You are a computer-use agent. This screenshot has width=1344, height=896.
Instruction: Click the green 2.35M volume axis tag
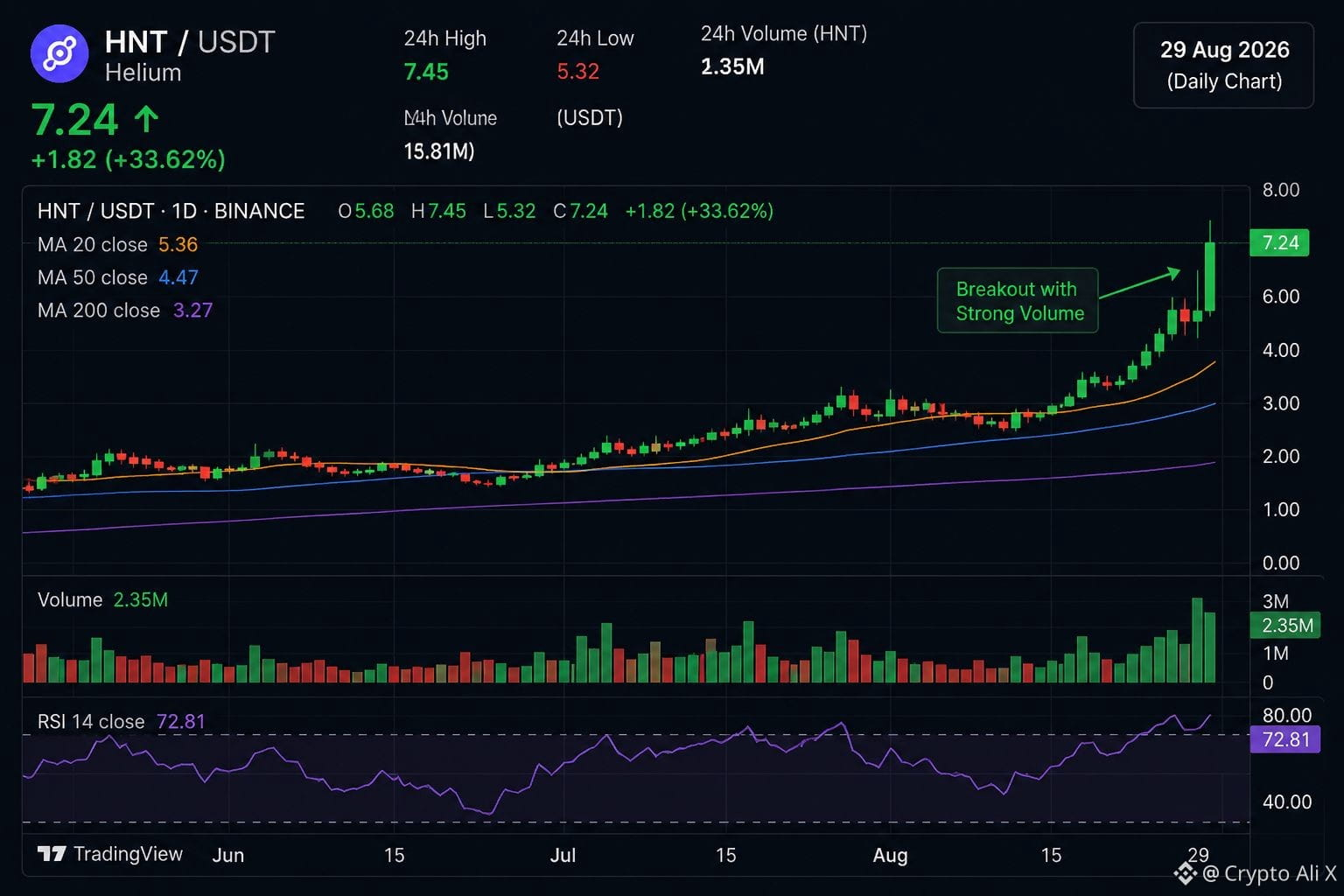click(x=1286, y=625)
